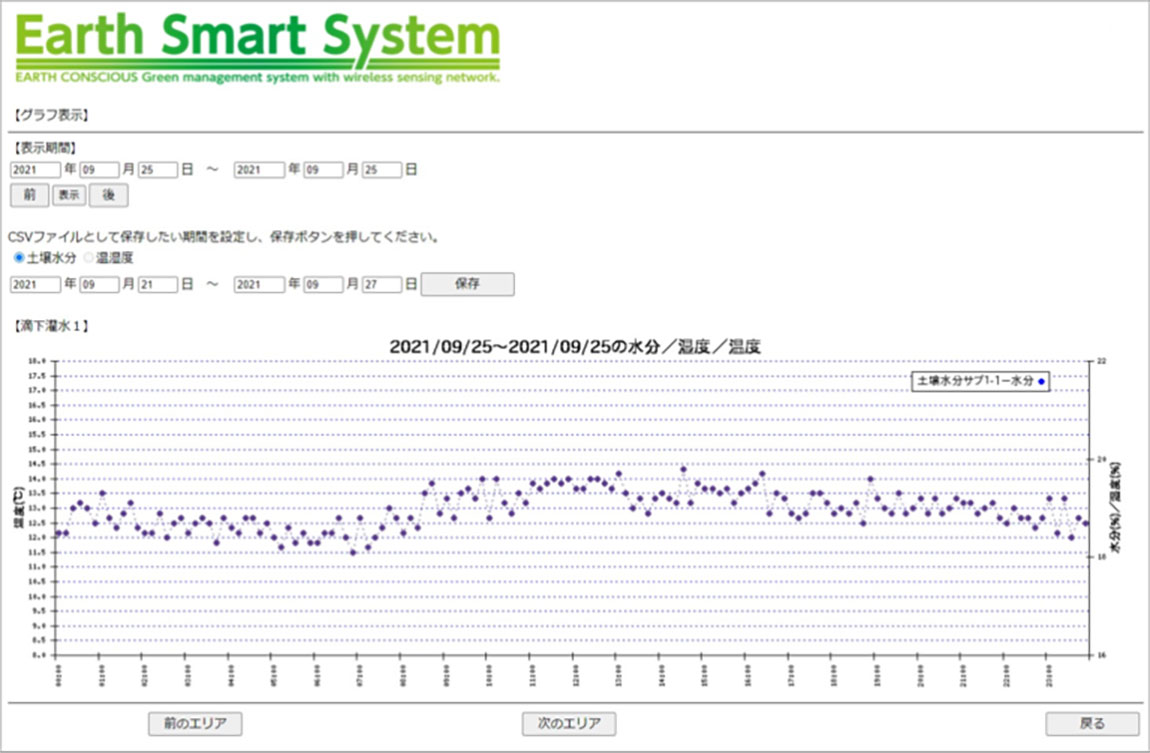Click the 戻る button
1150x753 pixels.
[x=1092, y=723]
